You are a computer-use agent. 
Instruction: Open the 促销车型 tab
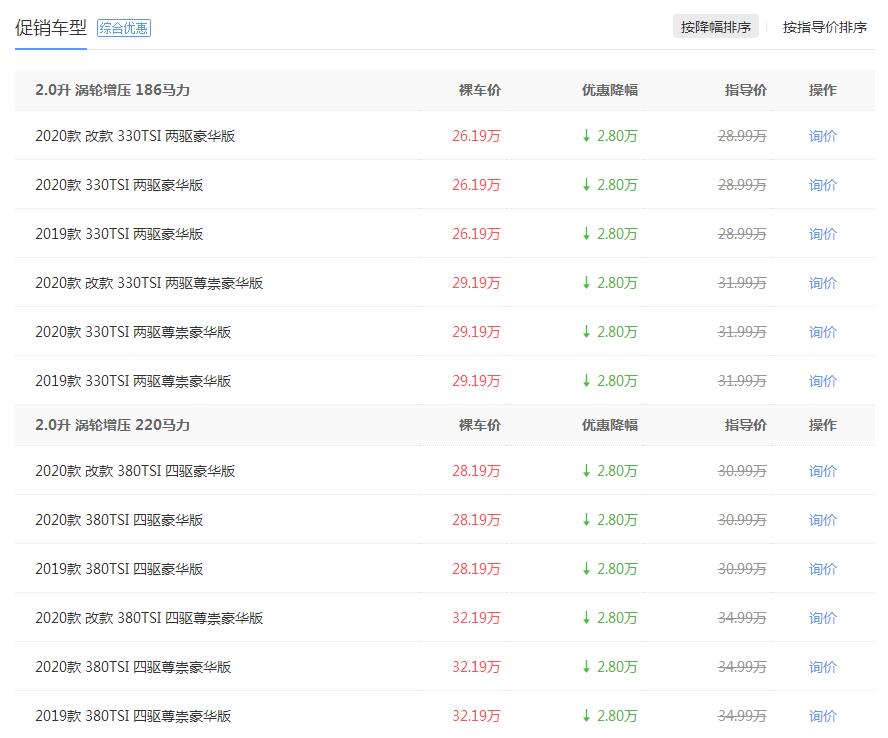click(50, 27)
